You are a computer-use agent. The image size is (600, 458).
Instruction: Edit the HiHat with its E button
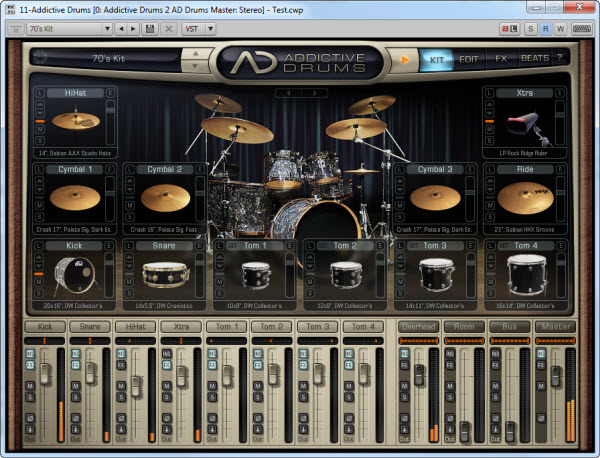tap(110, 93)
